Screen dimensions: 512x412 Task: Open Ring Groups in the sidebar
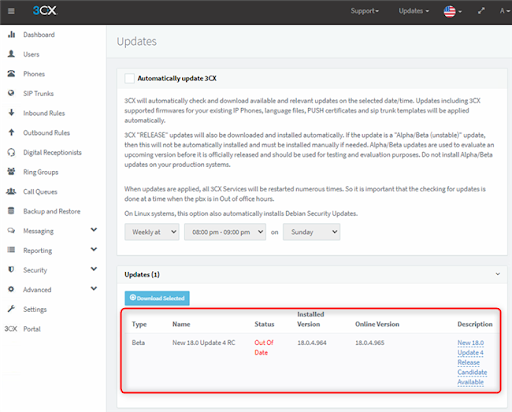pos(41,172)
